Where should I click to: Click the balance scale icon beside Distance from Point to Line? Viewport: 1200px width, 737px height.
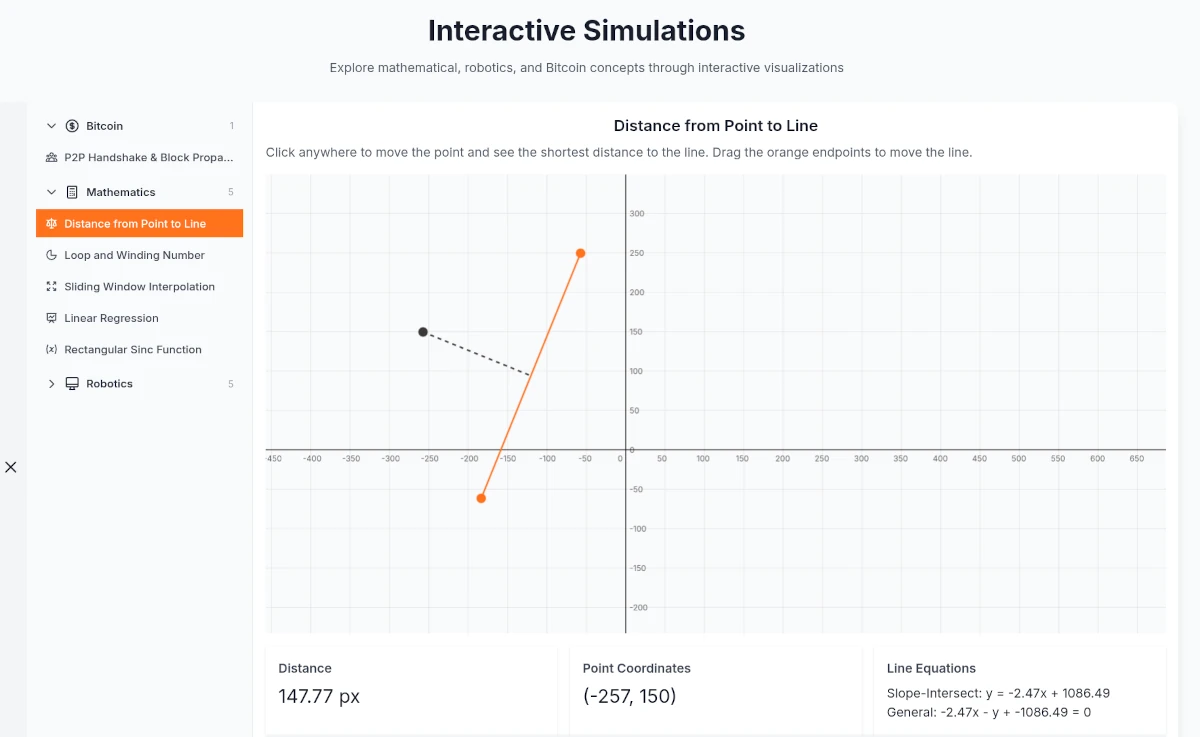click(x=52, y=224)
